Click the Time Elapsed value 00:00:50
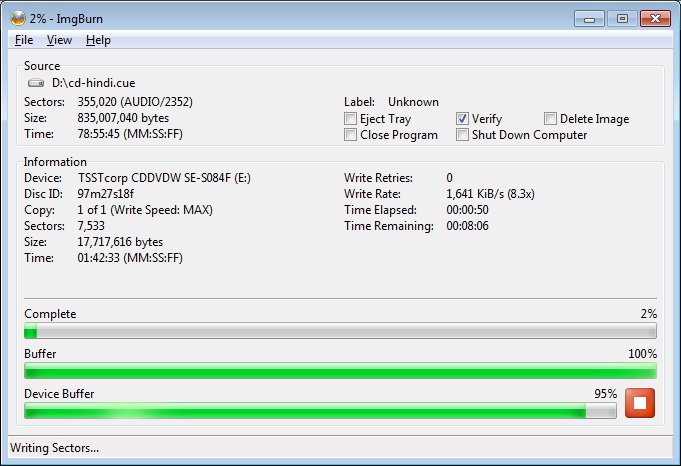Viewport: 681px width, 466px height. click(467, 210)
